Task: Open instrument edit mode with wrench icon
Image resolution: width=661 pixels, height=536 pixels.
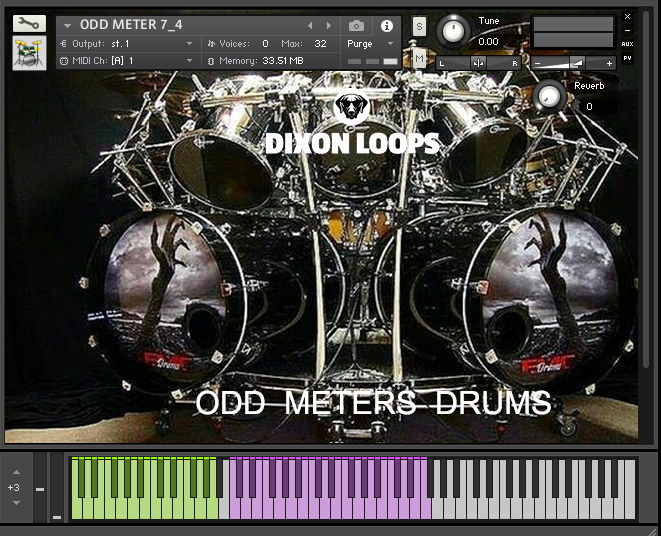Action: [29, 23]
